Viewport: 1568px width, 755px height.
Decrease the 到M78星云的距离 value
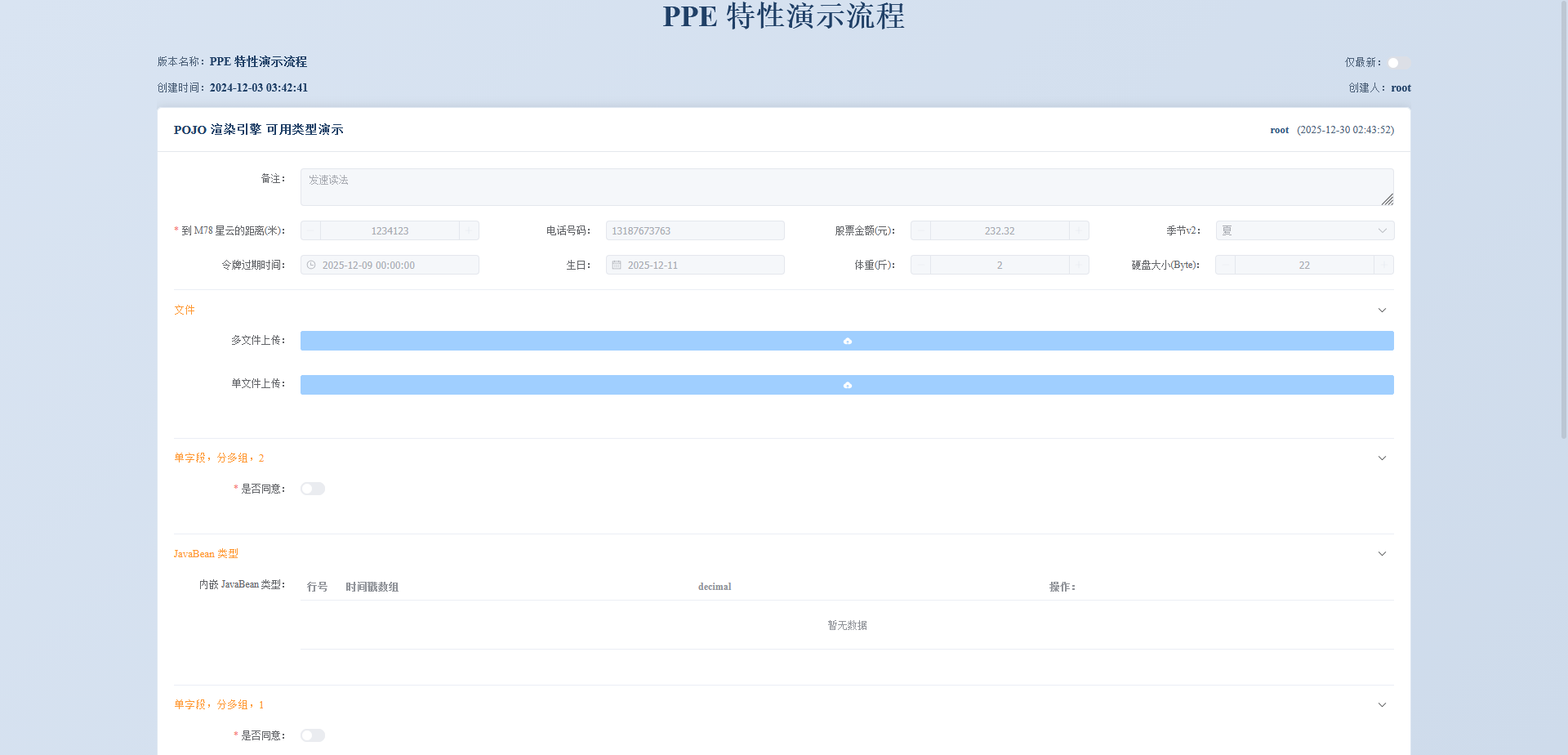(x=310, y=230)
